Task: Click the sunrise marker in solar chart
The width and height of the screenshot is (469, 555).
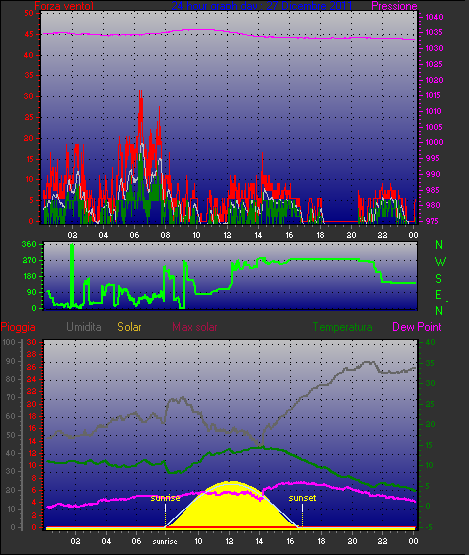Action: (x=165, y=498)
